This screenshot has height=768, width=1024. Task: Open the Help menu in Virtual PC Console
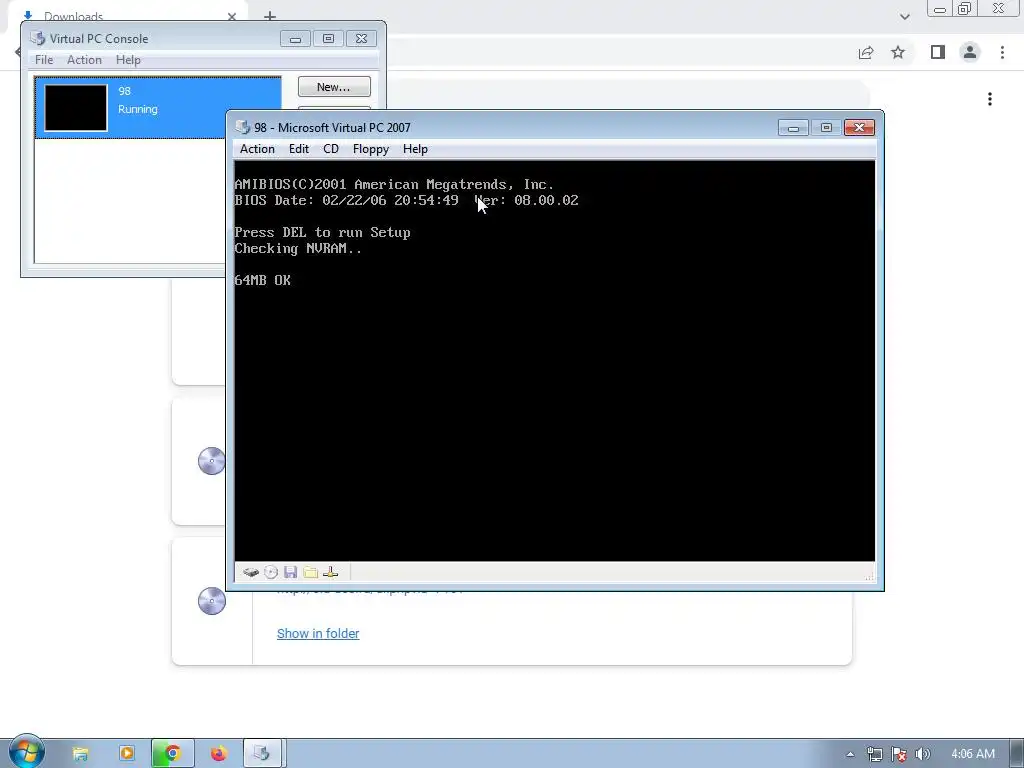pyautogui.click(x=128, y=59)
